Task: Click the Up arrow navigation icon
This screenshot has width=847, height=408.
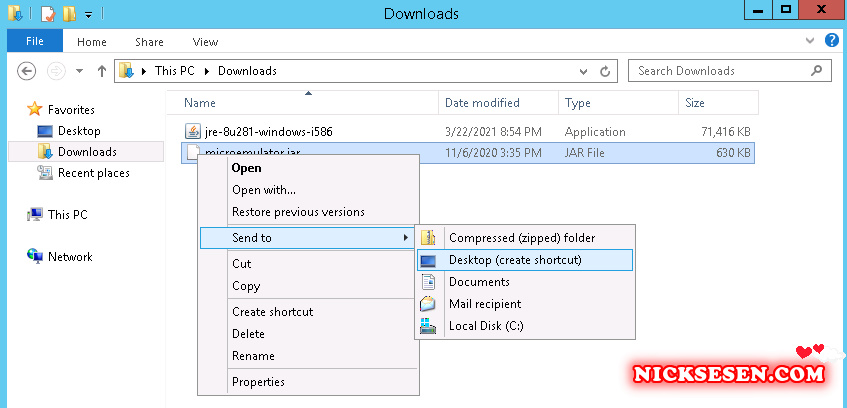Action: [x=102, y=71]
